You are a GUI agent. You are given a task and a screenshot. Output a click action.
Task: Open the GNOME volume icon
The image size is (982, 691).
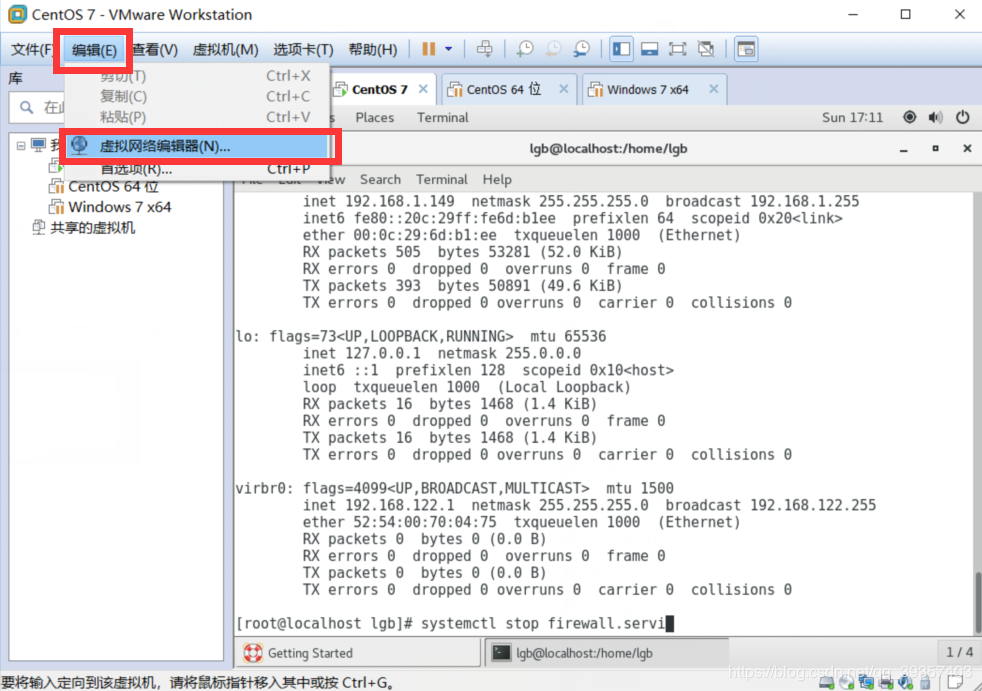point(936,117)
